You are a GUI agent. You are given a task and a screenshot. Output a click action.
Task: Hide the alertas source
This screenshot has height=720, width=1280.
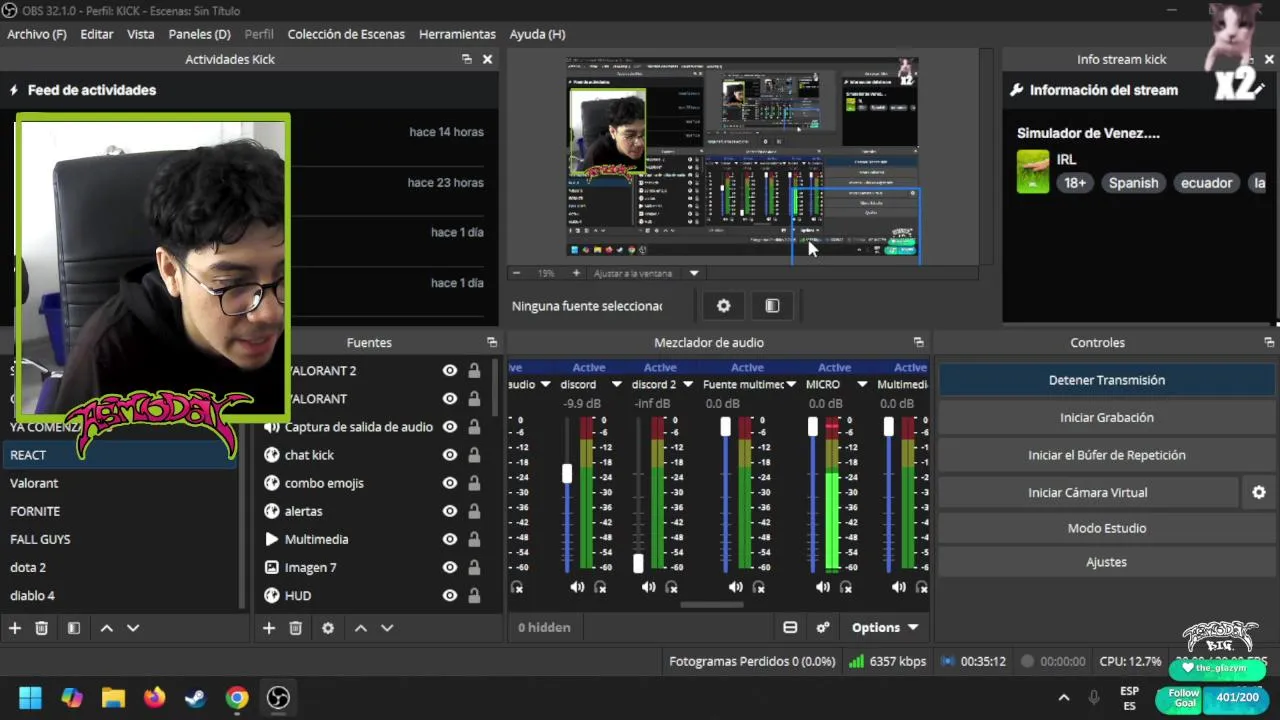coord(450,511)
